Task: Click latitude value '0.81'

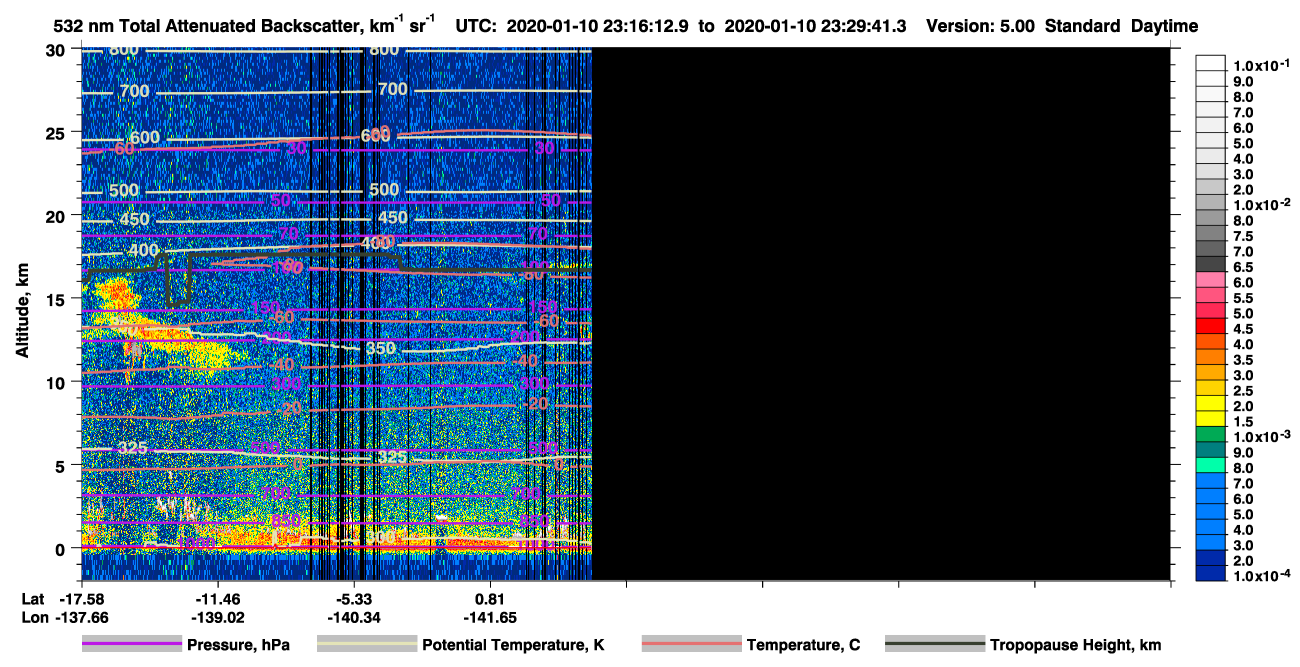Action: (490, 599)
